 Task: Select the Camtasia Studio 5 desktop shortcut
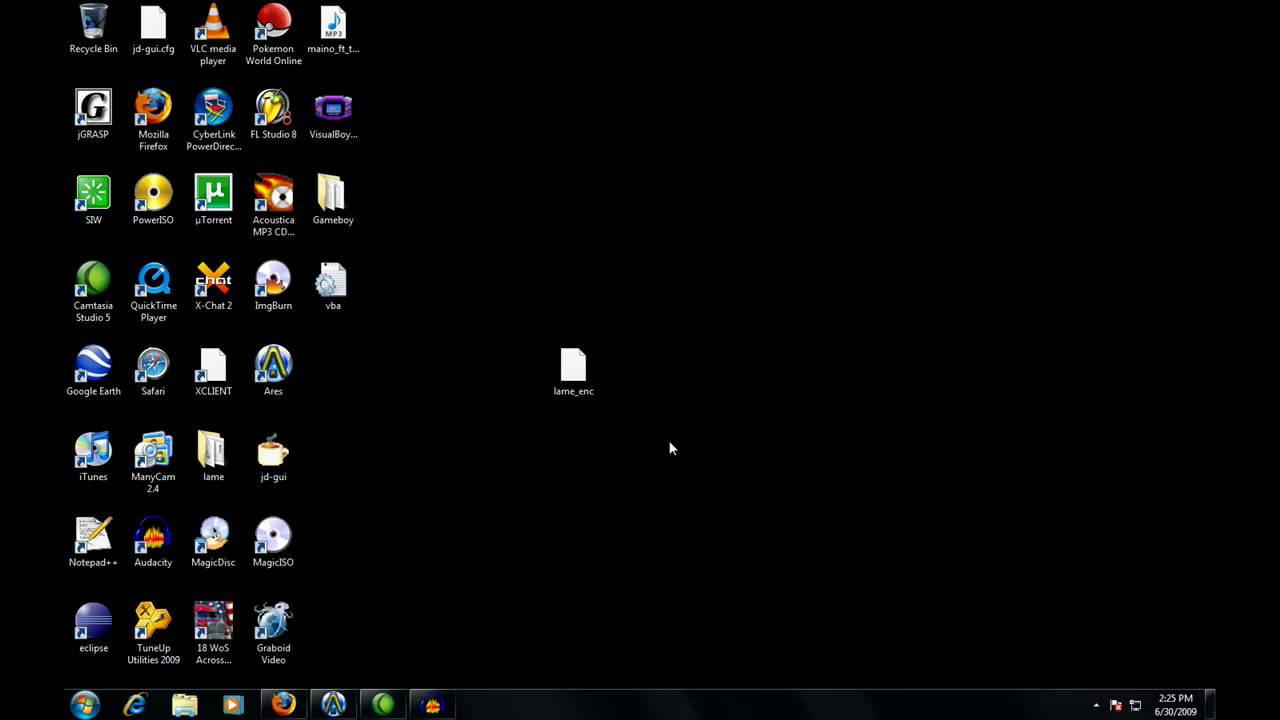pos(93,293)
